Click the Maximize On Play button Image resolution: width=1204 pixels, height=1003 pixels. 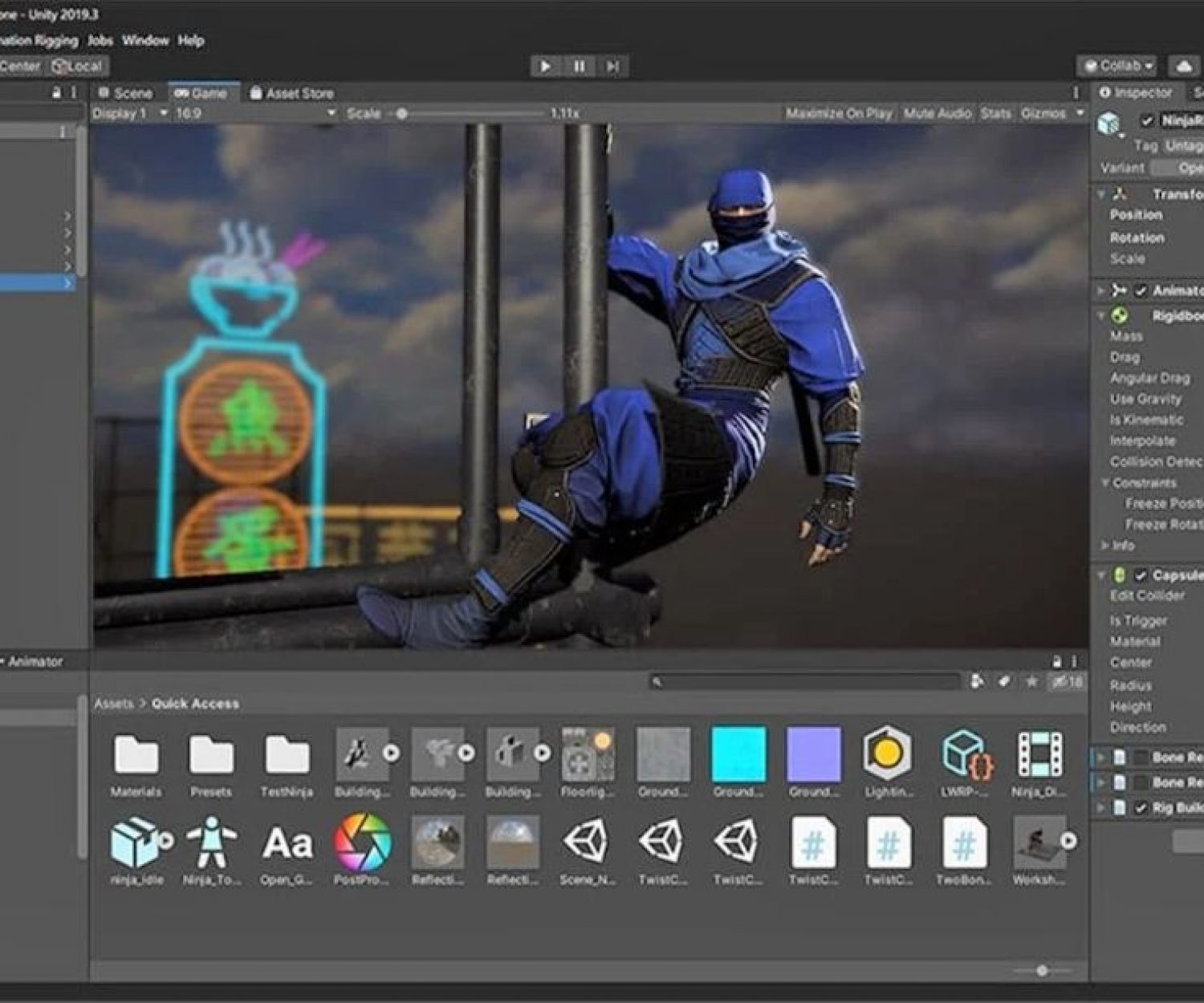point(839,114)
